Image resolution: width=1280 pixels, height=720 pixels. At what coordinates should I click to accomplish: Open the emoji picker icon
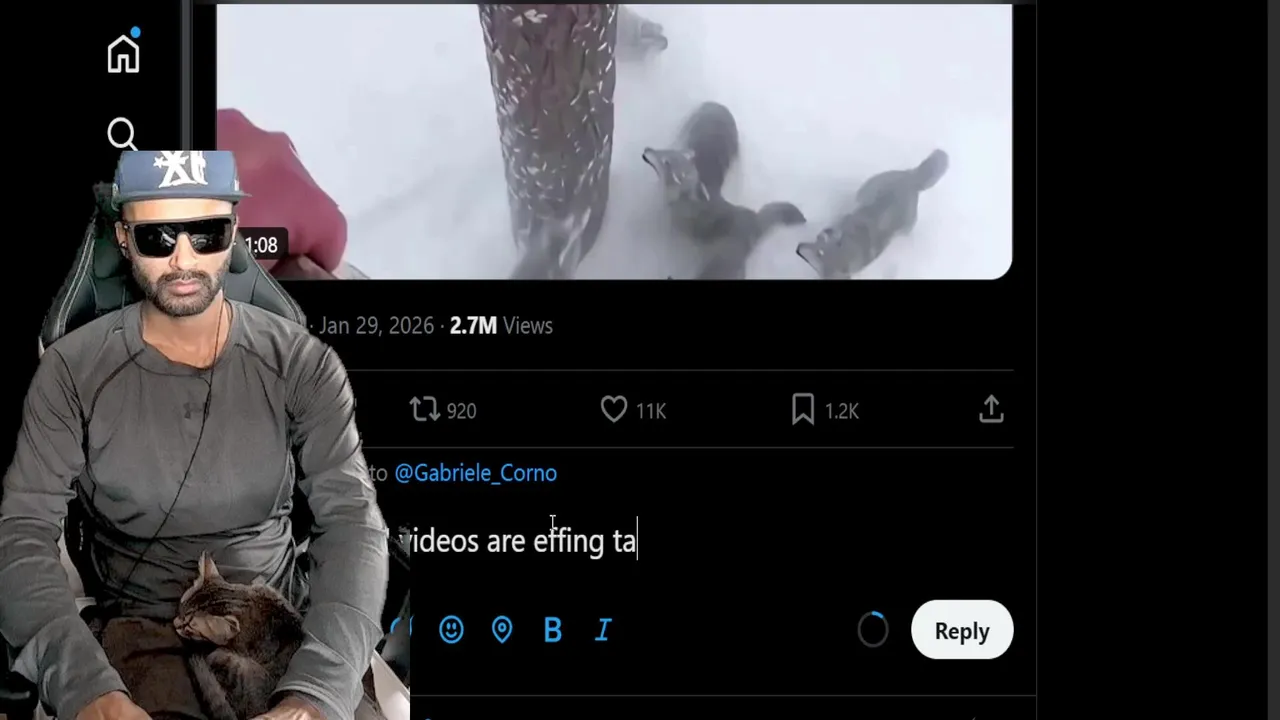pyautogui.click(x=451, y=629)
